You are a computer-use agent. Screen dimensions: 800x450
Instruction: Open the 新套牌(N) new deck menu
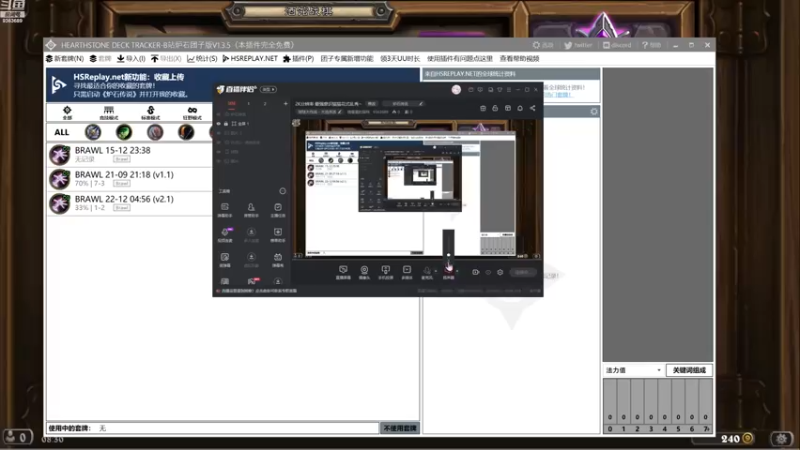pyautogui.click(x=64, y=59)
